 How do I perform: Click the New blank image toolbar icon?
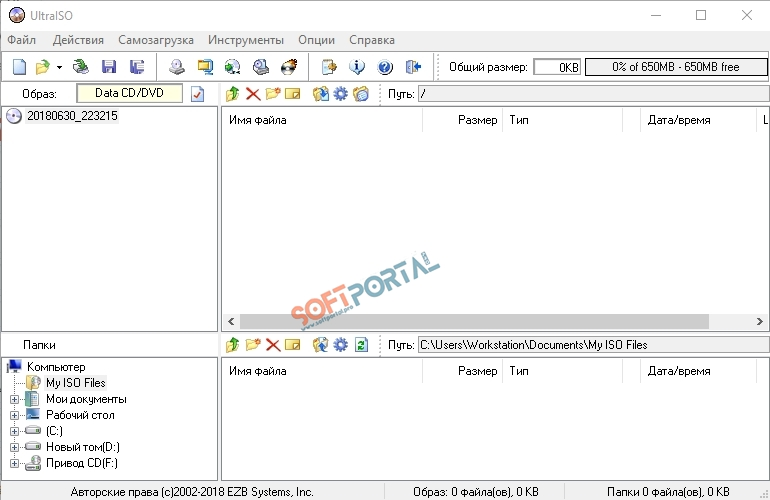click(19, 67)
